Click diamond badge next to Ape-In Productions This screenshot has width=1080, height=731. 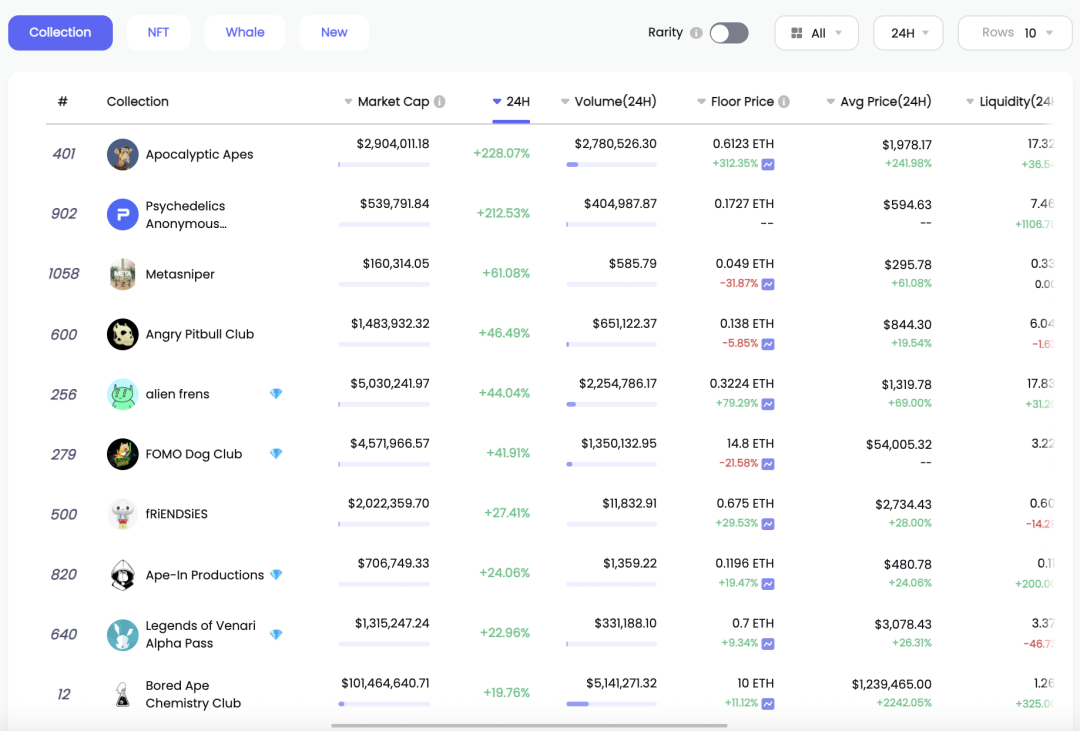[276, 574]
